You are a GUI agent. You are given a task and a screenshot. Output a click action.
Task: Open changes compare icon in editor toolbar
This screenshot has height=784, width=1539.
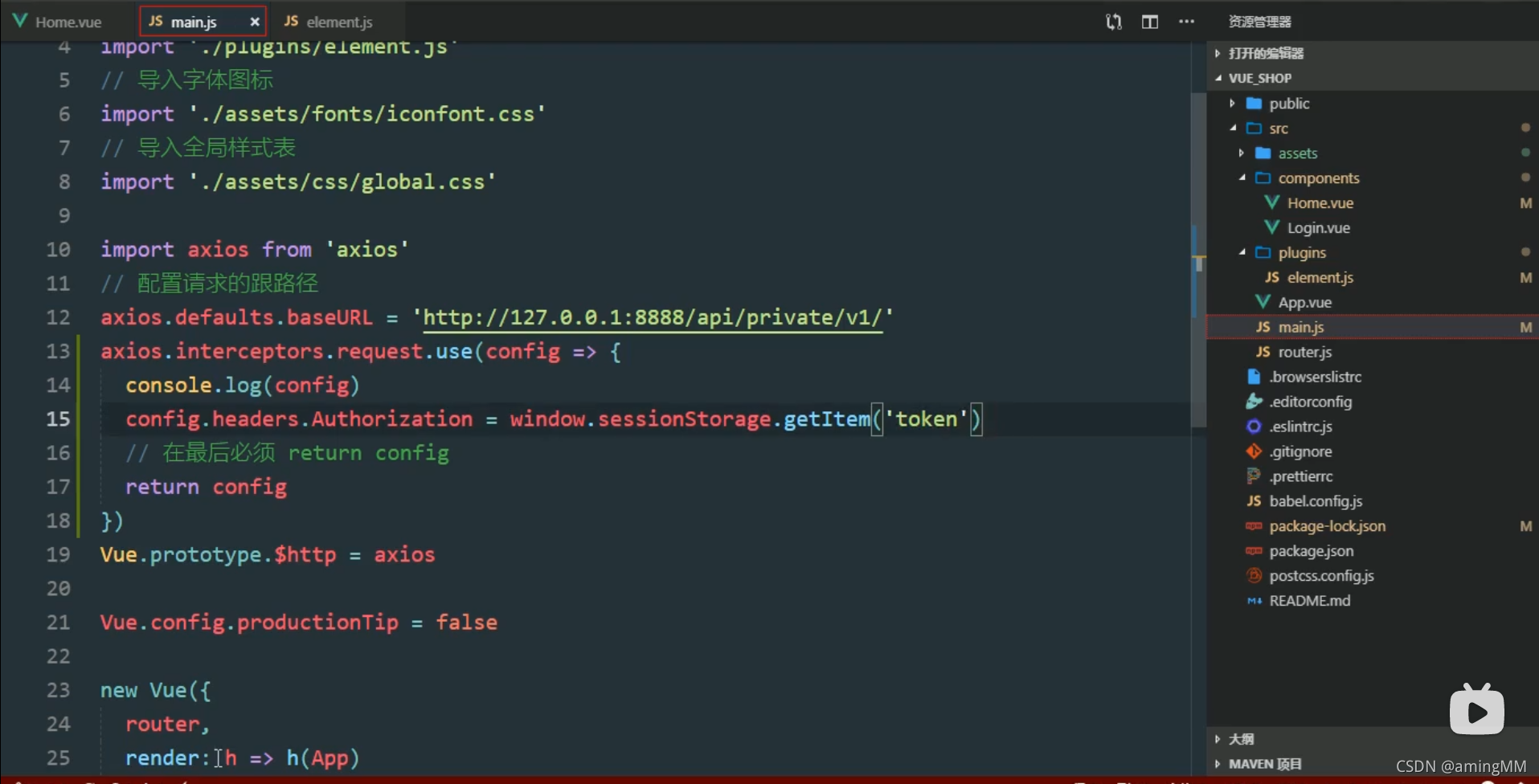[1113, 22]
